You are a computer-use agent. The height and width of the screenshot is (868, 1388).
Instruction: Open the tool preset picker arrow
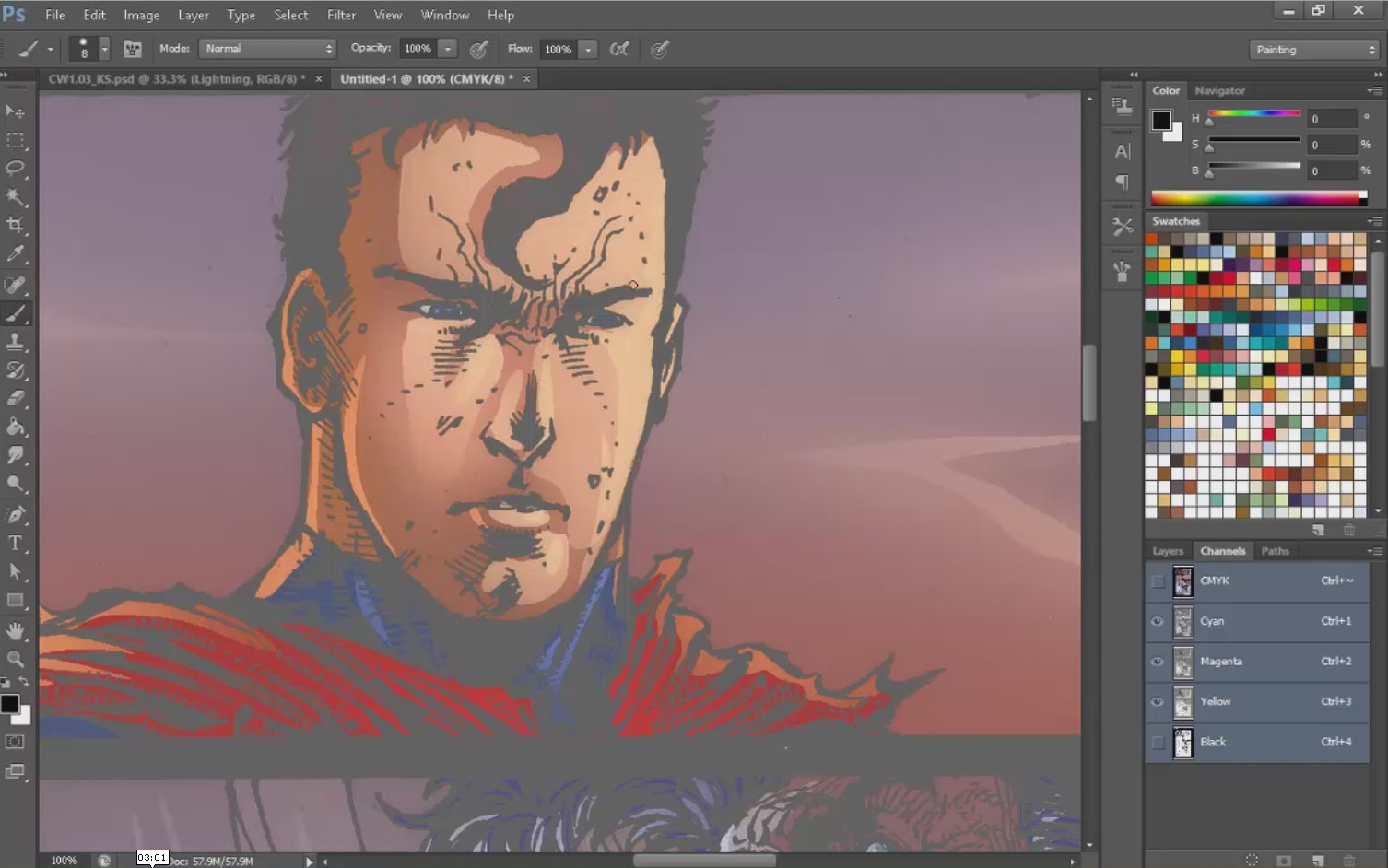pos(50,49)
